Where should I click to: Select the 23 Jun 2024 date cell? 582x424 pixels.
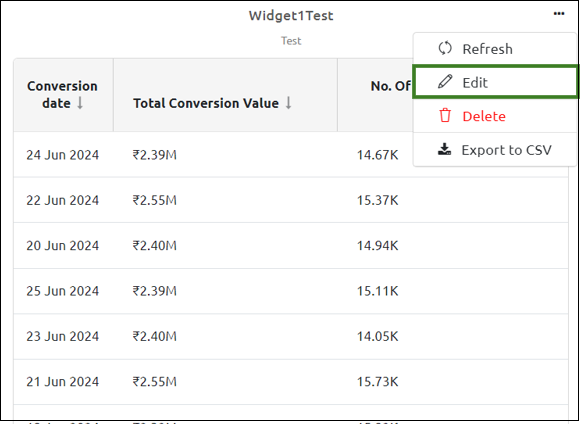coord(62,336)
